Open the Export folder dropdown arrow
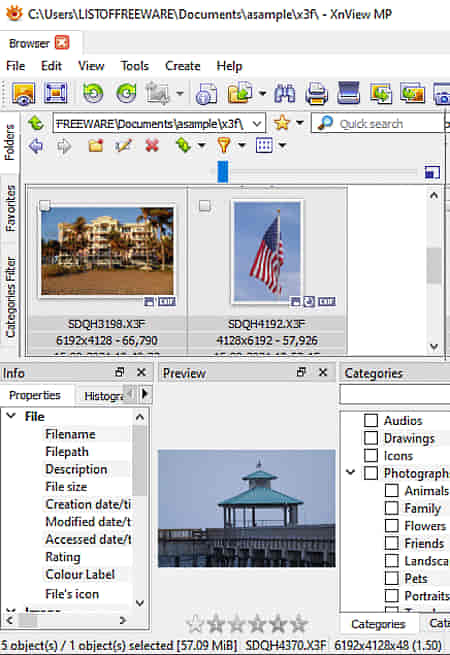450x655 pixels. pyautogui.click(x=262, y=93)
